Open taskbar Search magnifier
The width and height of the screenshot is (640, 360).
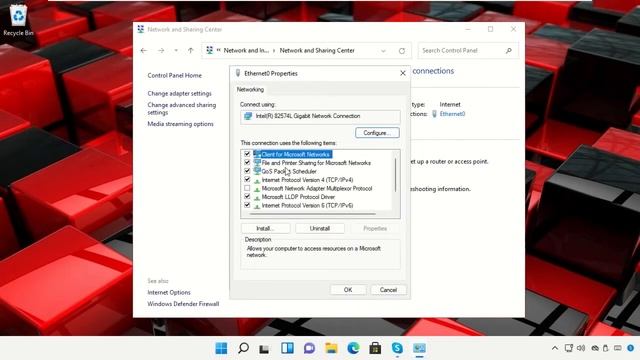point(243,348)
